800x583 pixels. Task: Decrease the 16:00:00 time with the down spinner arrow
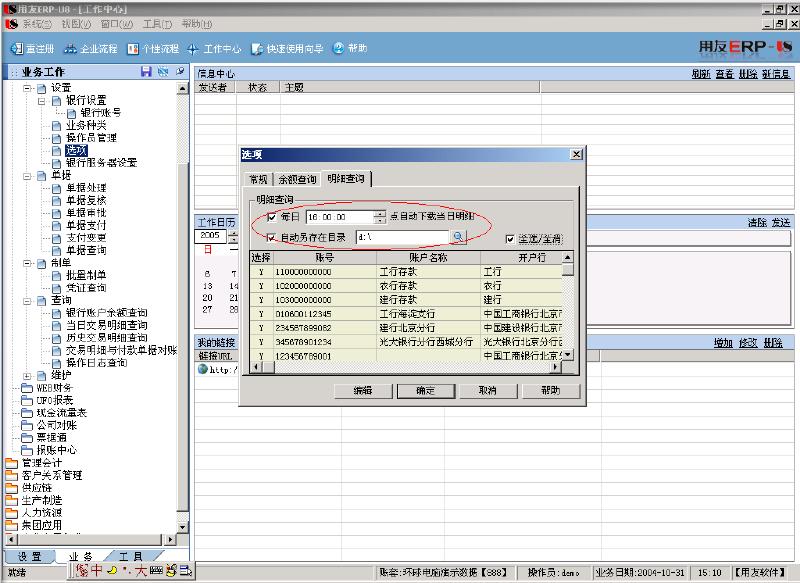(x=379, y=220)
